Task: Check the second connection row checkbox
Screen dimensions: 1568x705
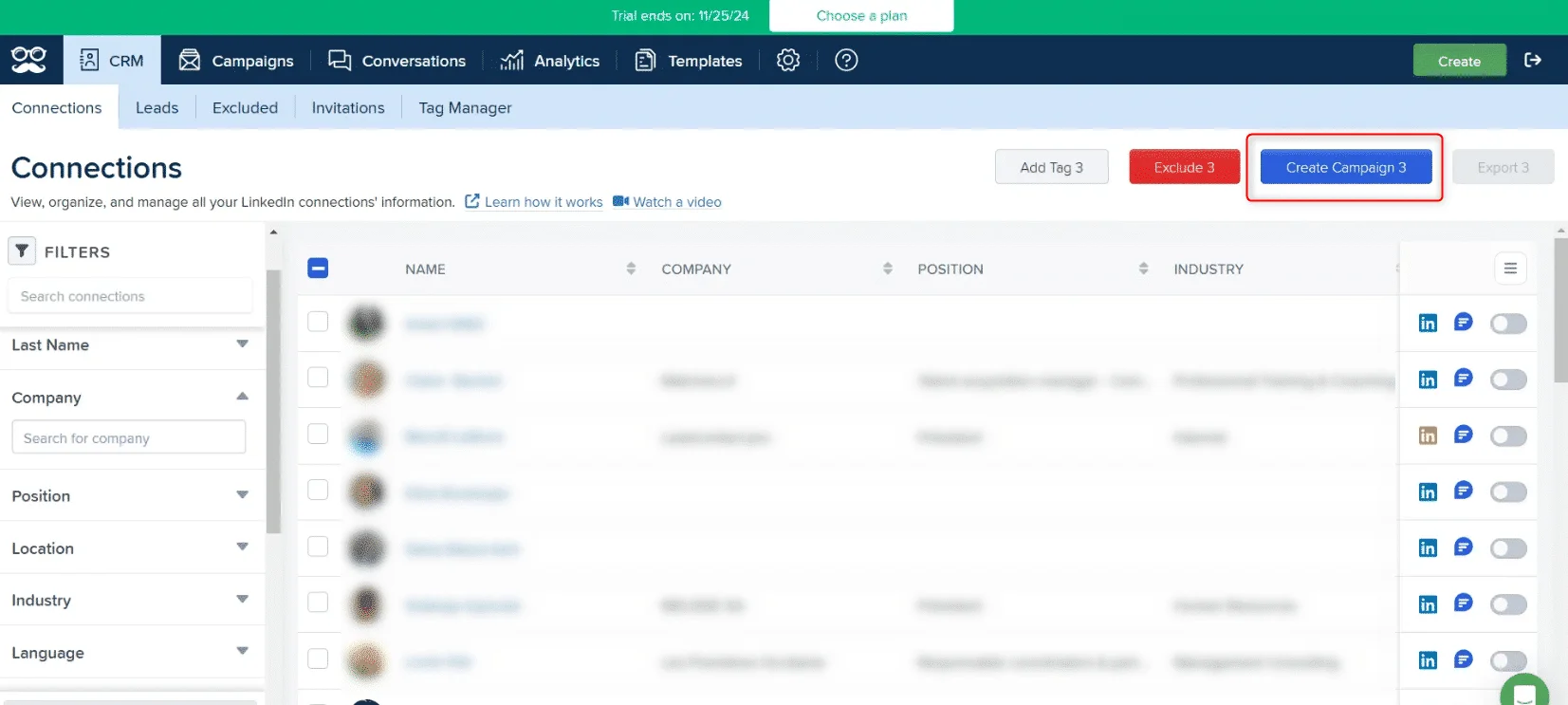Action: (319, 378)
